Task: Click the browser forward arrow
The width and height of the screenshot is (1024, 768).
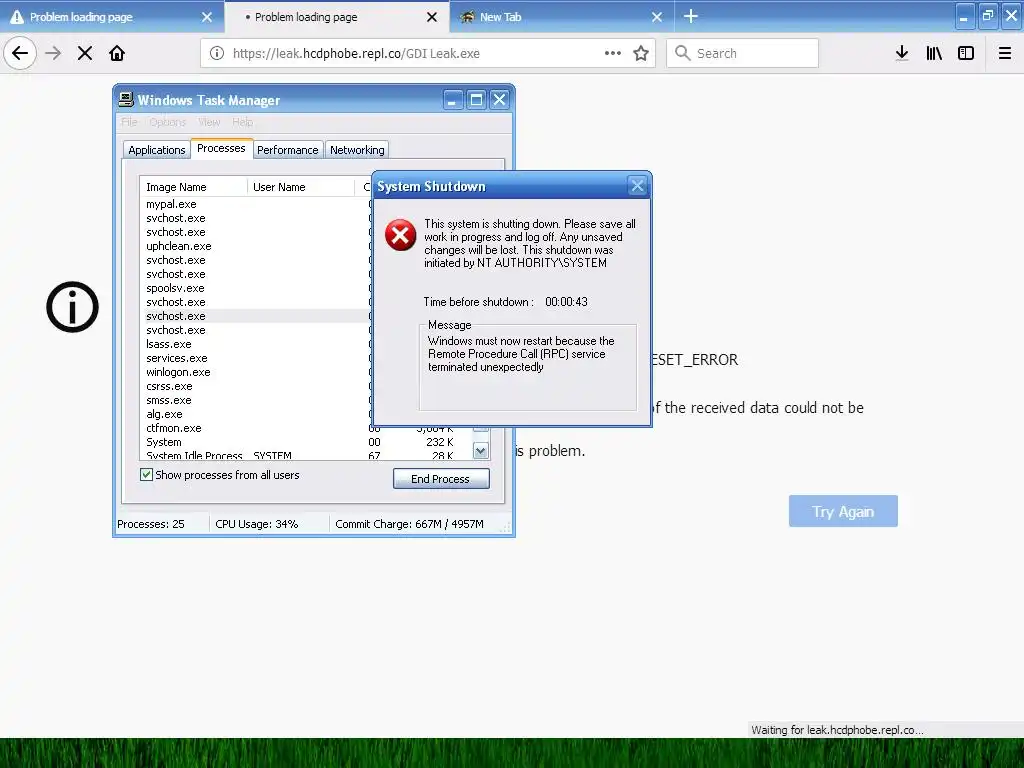Action: pos(53,53)
